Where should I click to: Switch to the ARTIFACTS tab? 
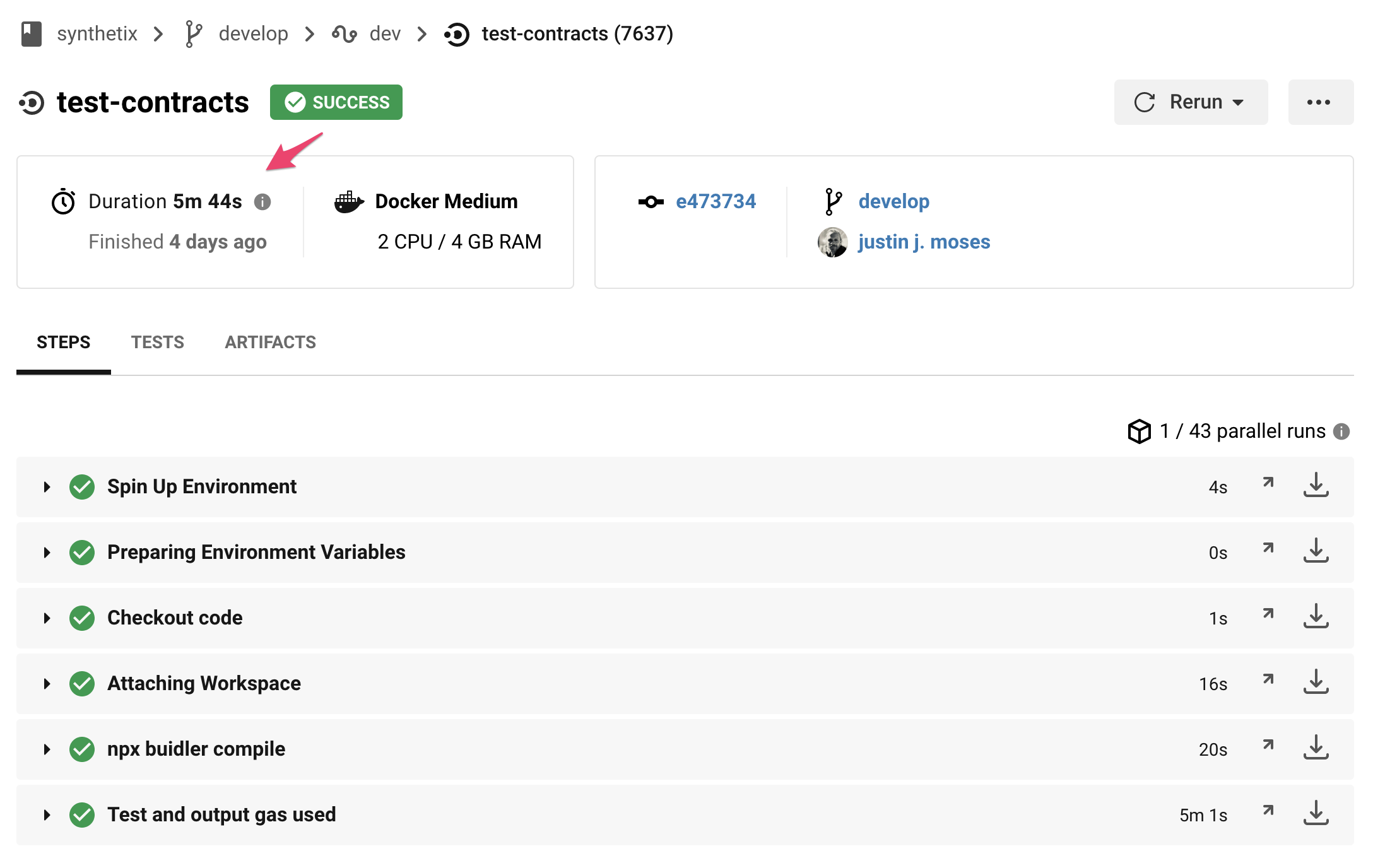pos(270,343)
